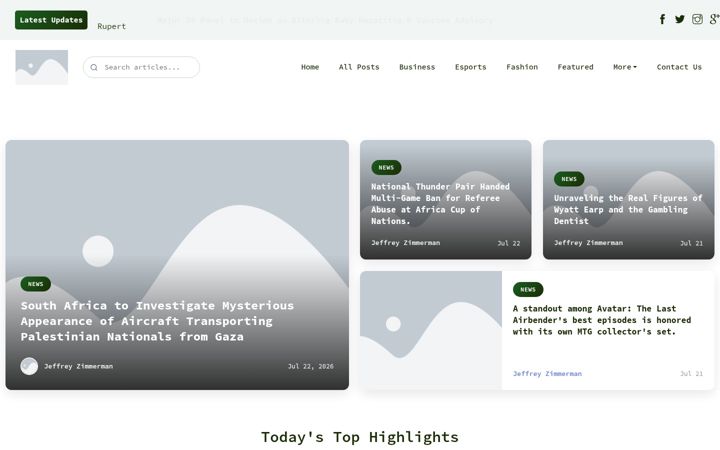Open the Fashion category menu item
720x450 pixels.
tap(522, 67)
